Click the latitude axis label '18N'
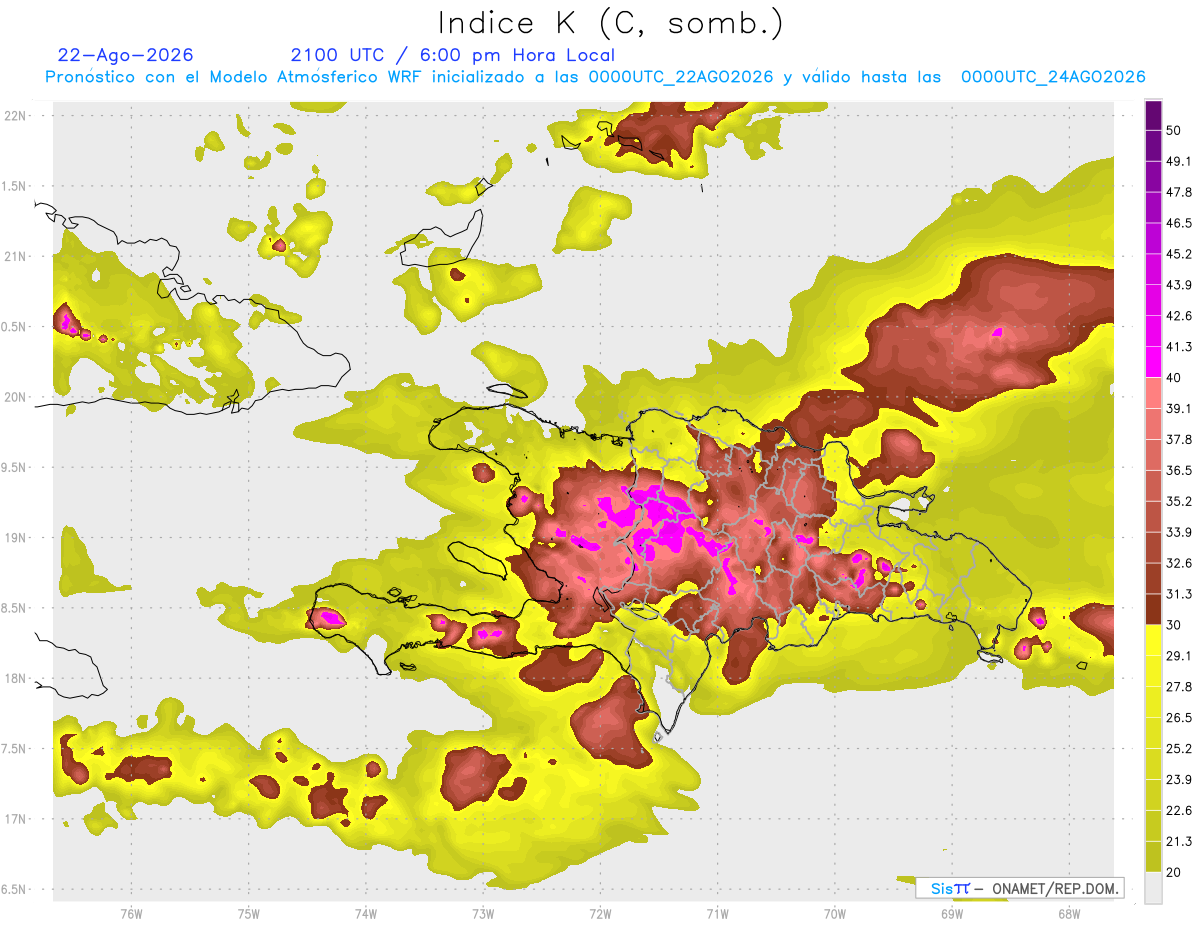The height and width of the screenshot is (927, 1200). 17,678
